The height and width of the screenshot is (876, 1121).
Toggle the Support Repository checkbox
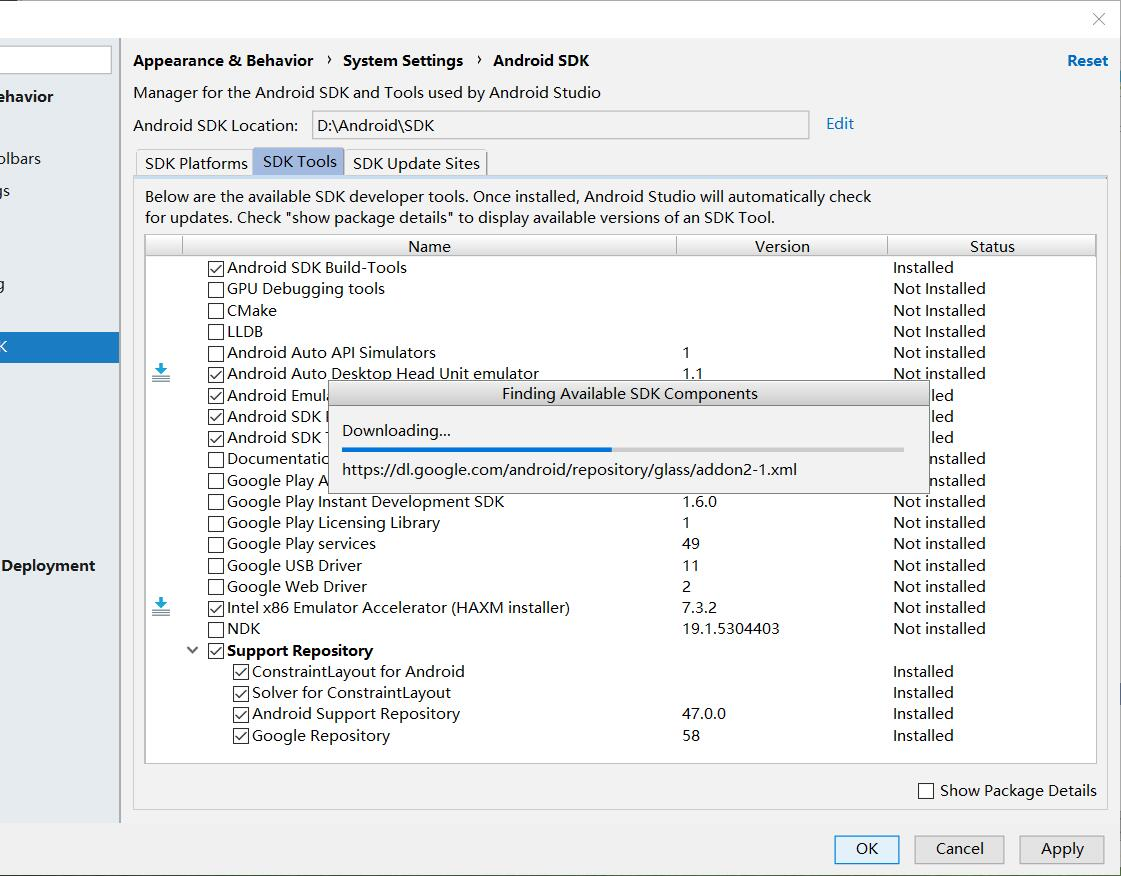pos(216,651)
